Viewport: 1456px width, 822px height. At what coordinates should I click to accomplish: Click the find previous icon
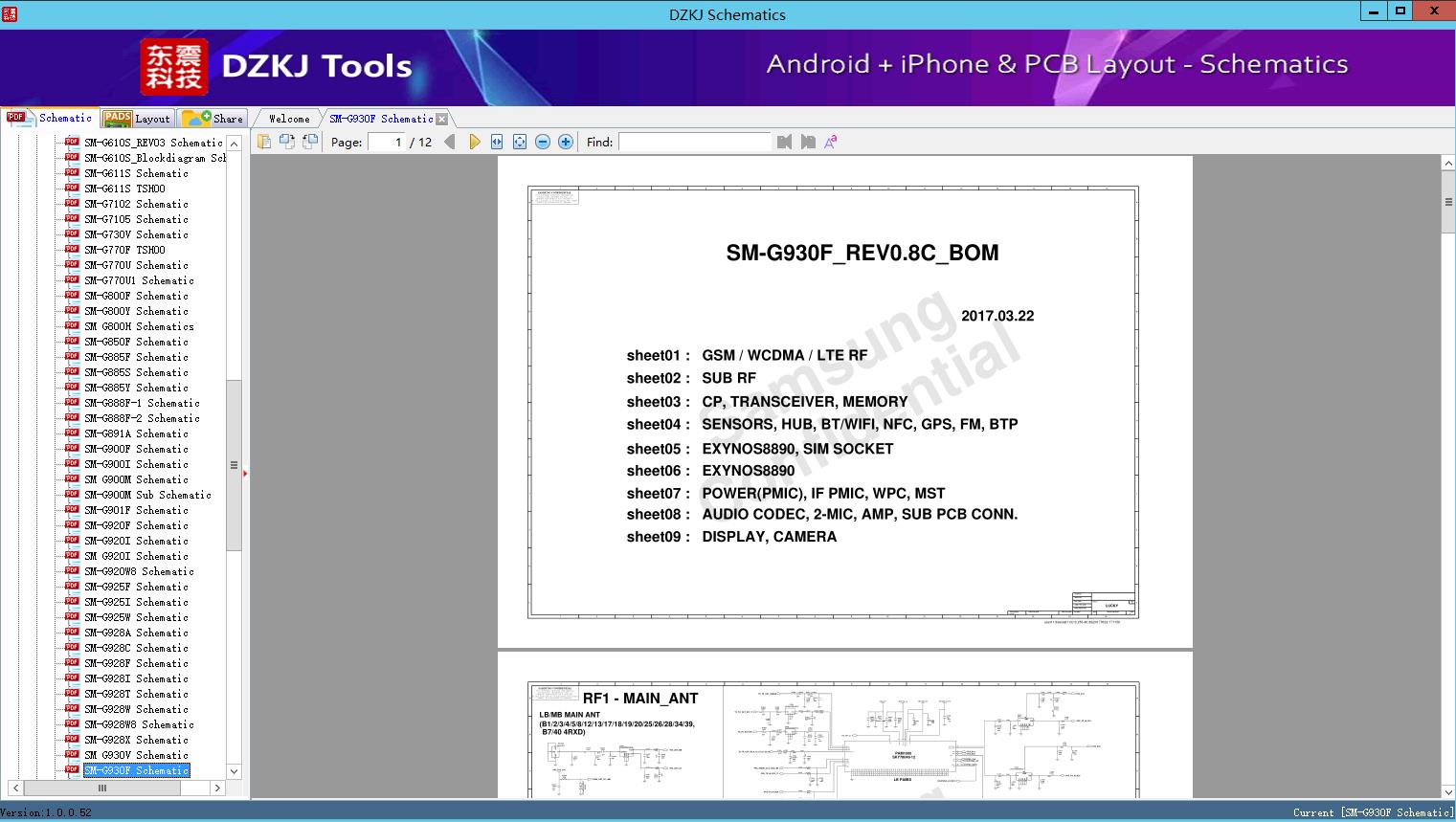coord(785,142)
